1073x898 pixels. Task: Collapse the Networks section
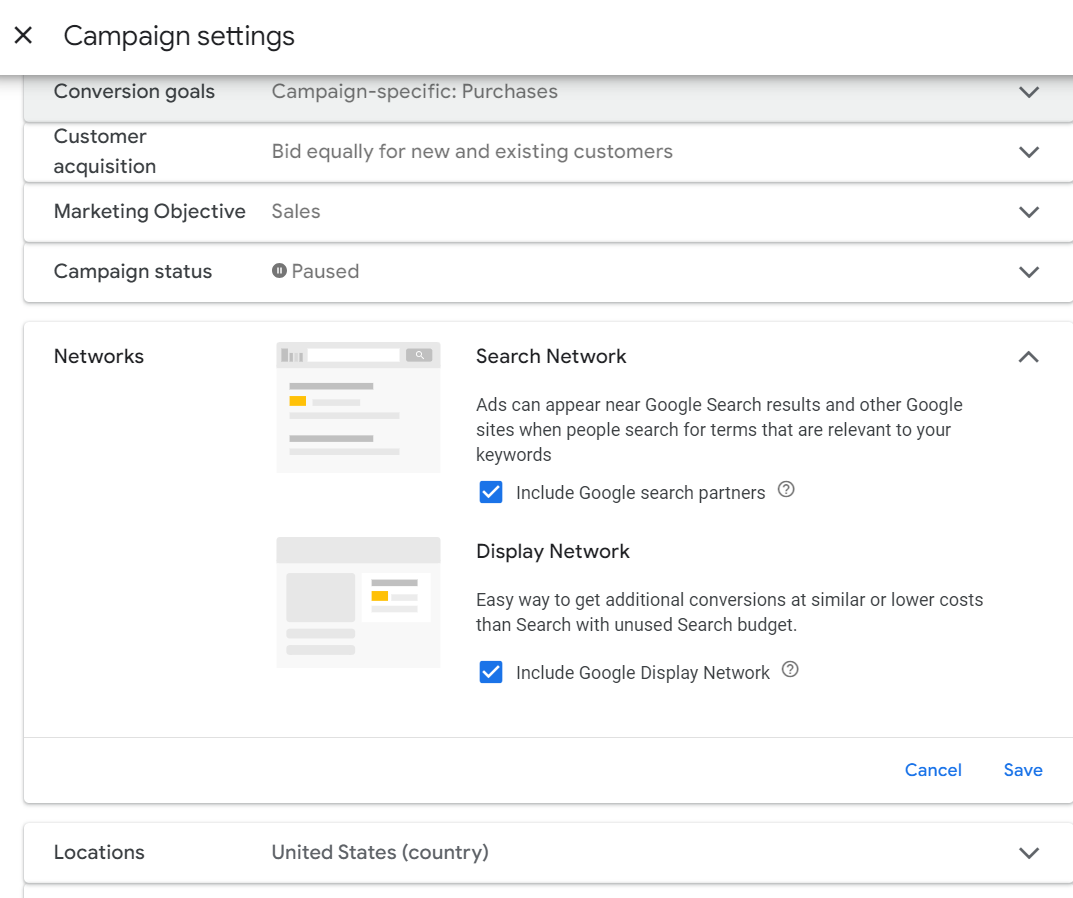pos(1029,357)
